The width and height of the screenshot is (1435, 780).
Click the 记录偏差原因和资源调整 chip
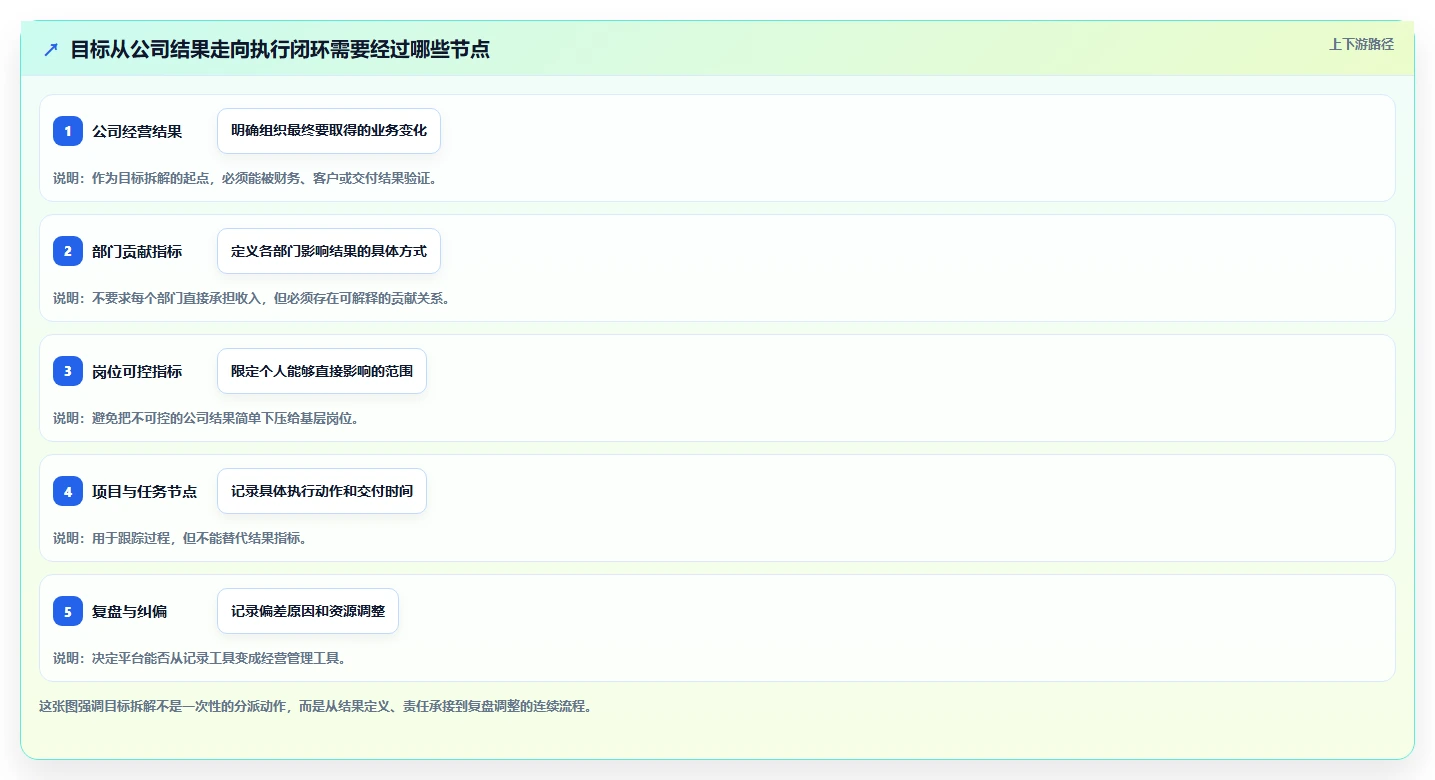click(x=308, y=611)
